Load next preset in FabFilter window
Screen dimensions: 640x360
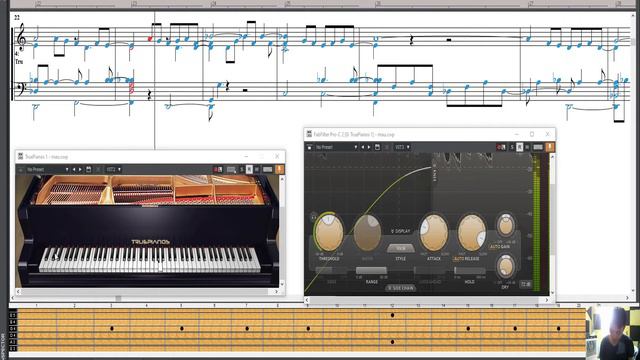point(369,147)
